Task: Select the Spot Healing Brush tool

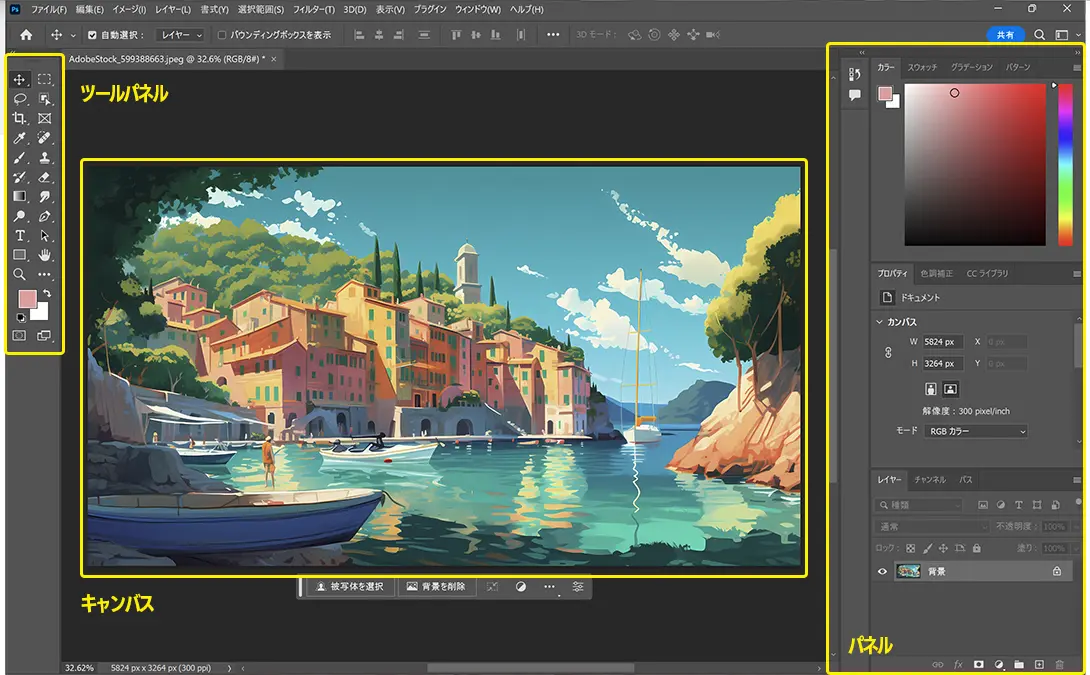Action: [44, 138]
